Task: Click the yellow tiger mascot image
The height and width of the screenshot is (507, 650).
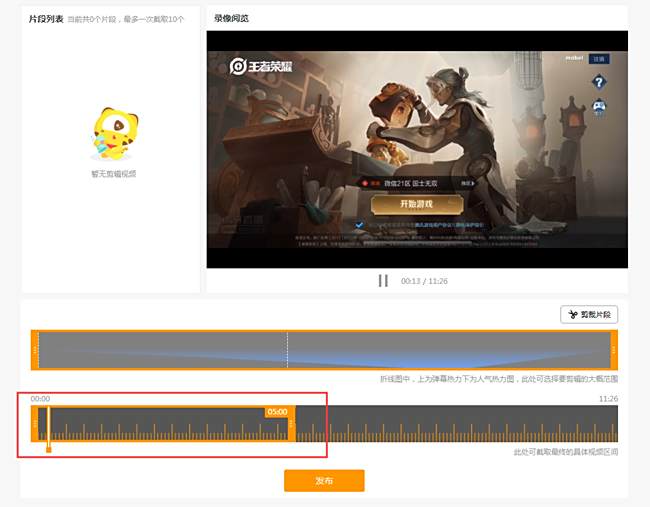Action: click(114, 133)
